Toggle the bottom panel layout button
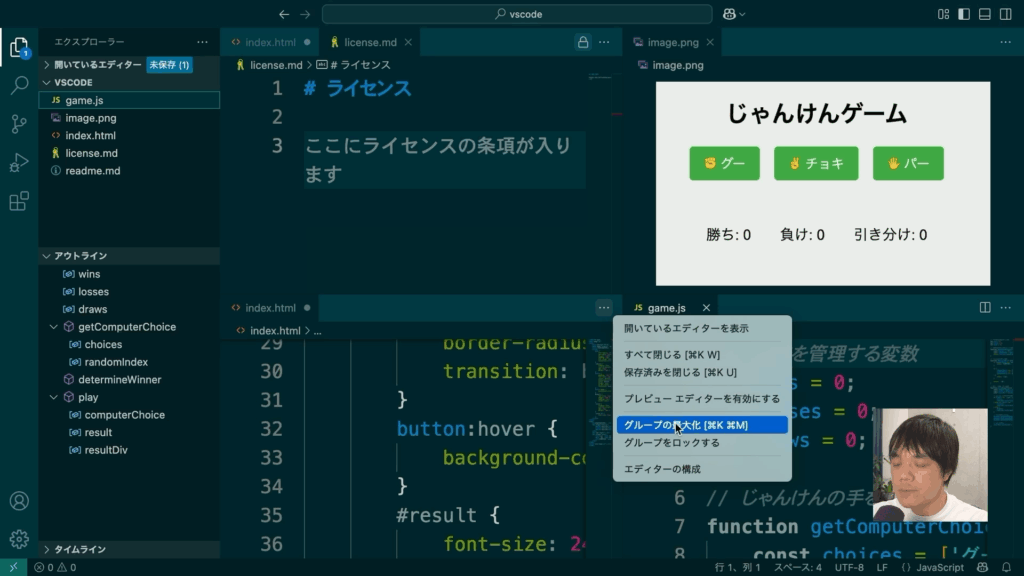Viewport: 1024px width, 576px height. 985,14
